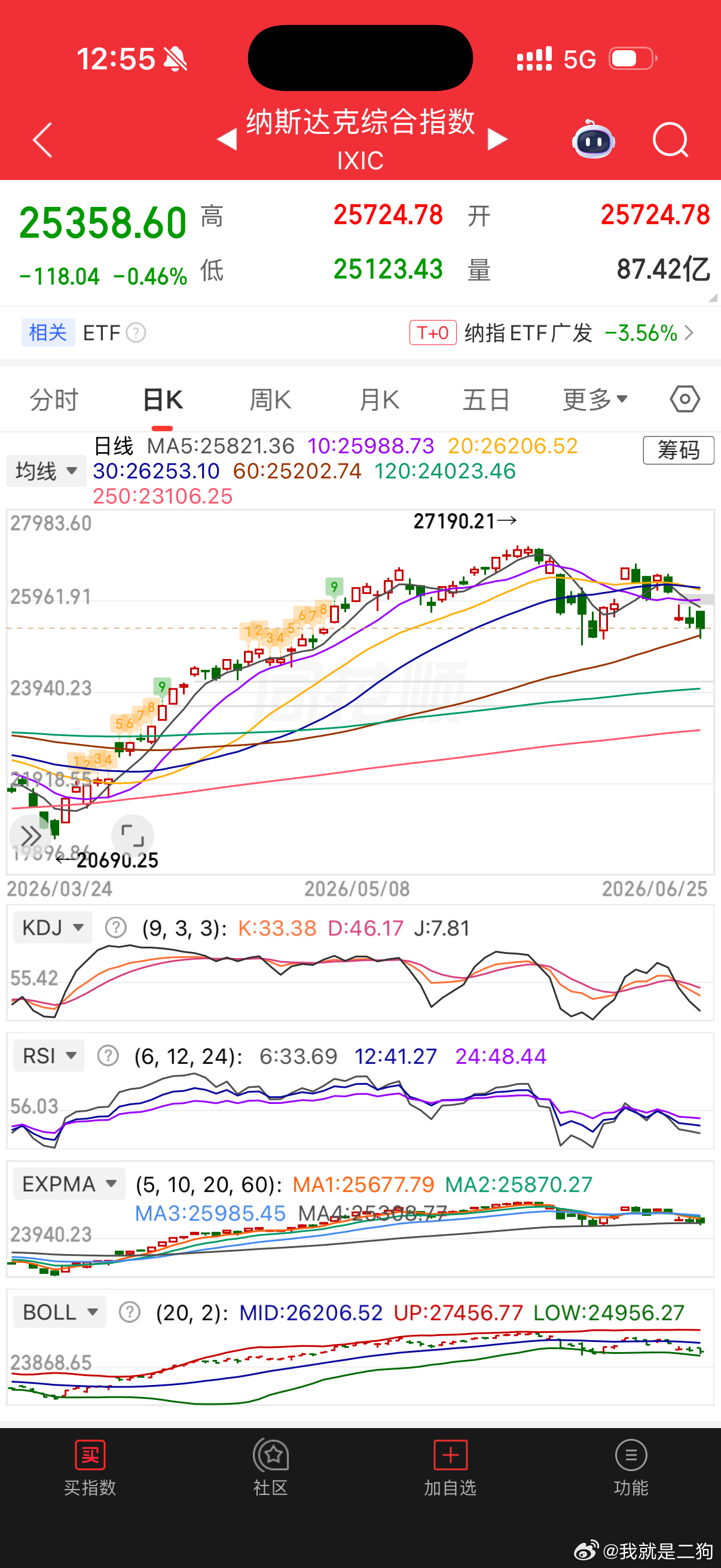Switch to 分时 intraday tab
This screenshot has width=721, height=1568.
tap(54, 399)
